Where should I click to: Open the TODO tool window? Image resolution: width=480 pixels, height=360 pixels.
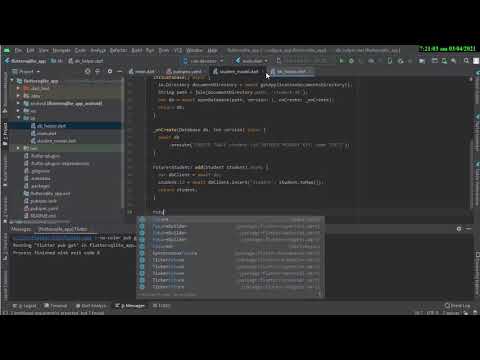pyautogui.click(x=162, y=306)
